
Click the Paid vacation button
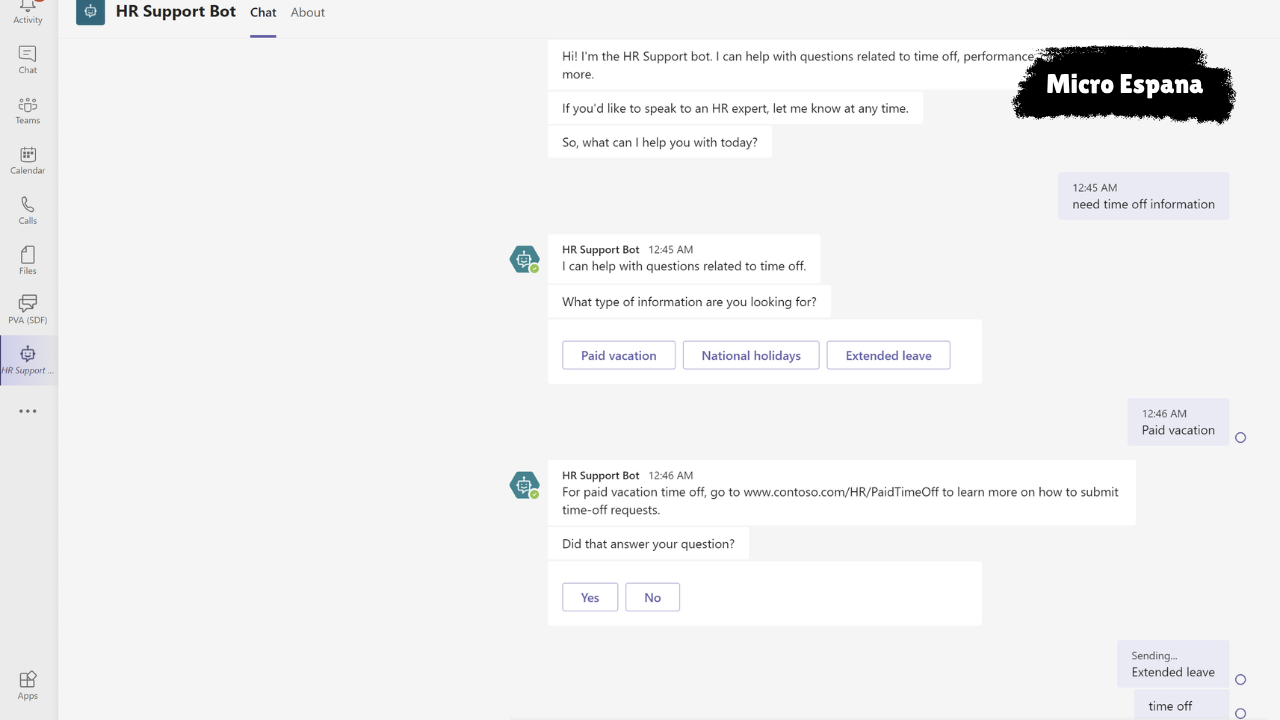[618, 355]
